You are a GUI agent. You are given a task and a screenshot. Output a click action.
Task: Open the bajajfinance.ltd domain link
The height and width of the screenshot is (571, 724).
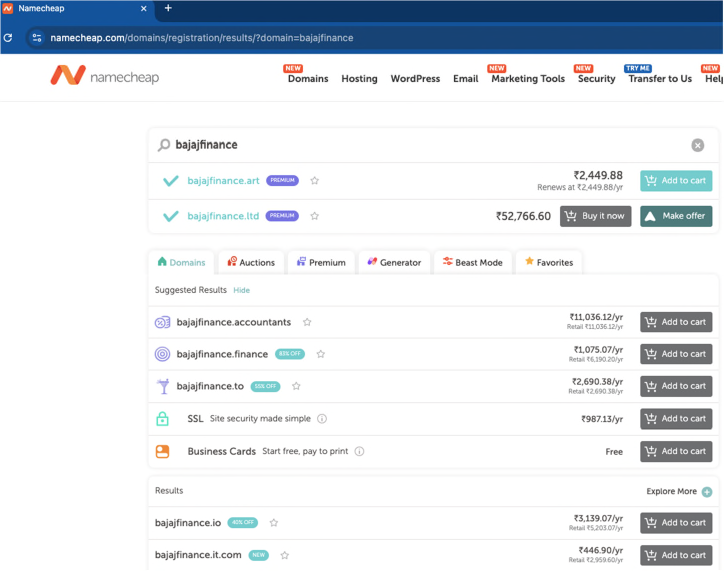pyautogui.click(x=223, y=216)
